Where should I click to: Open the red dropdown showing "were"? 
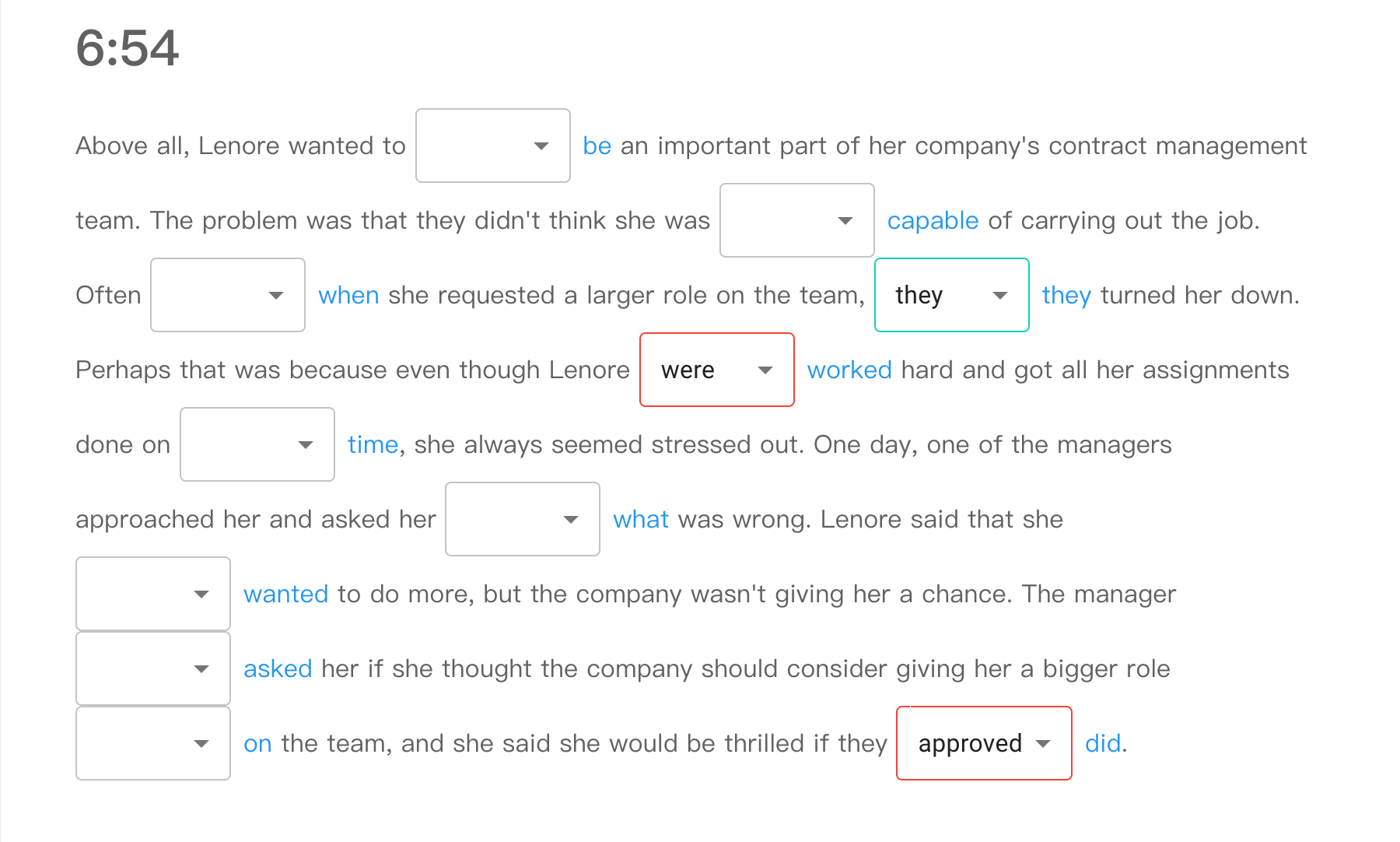(716, 370)
